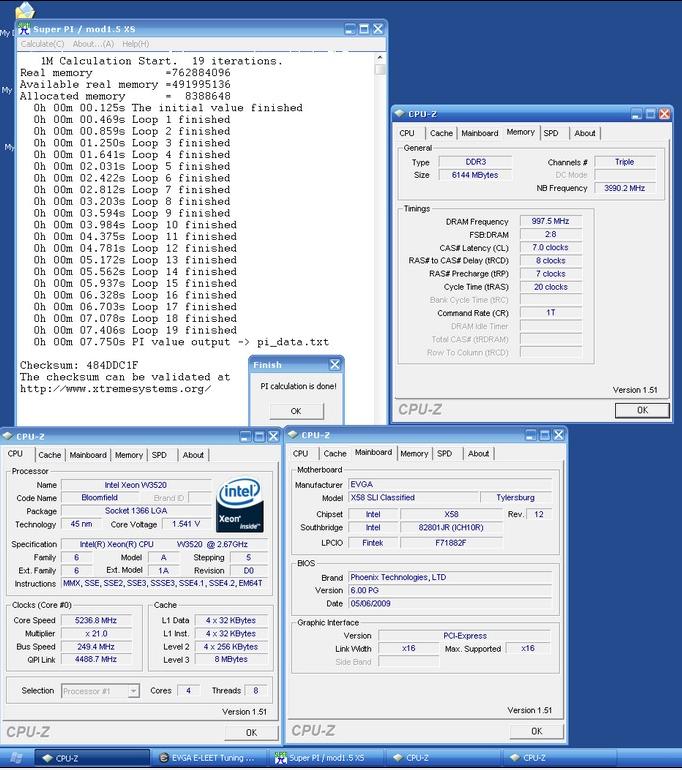The image size is (682, 770).
Task: Click the Multiplier value x 21.0
Action: [96, 633]
